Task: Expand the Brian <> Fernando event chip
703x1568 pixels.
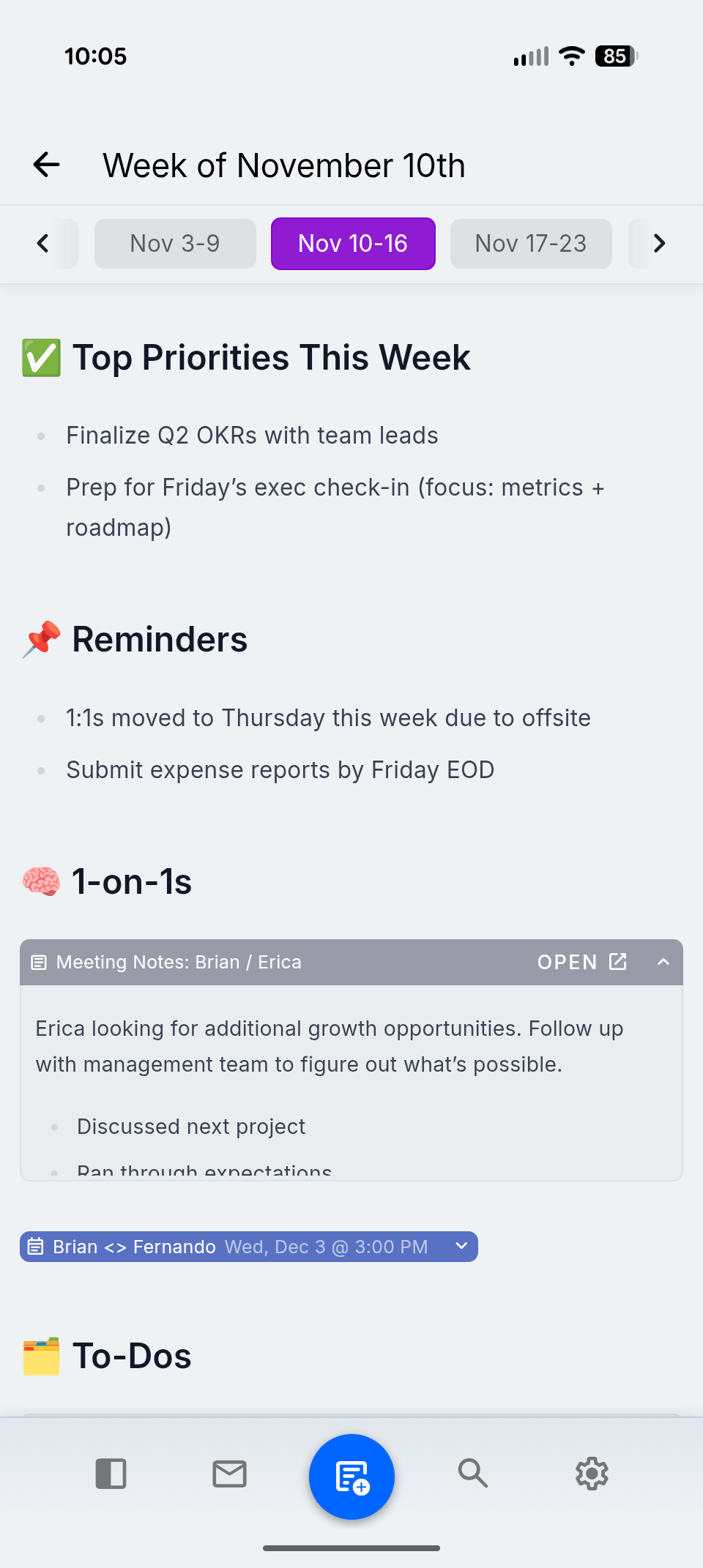Action: tap(461, 1246)
